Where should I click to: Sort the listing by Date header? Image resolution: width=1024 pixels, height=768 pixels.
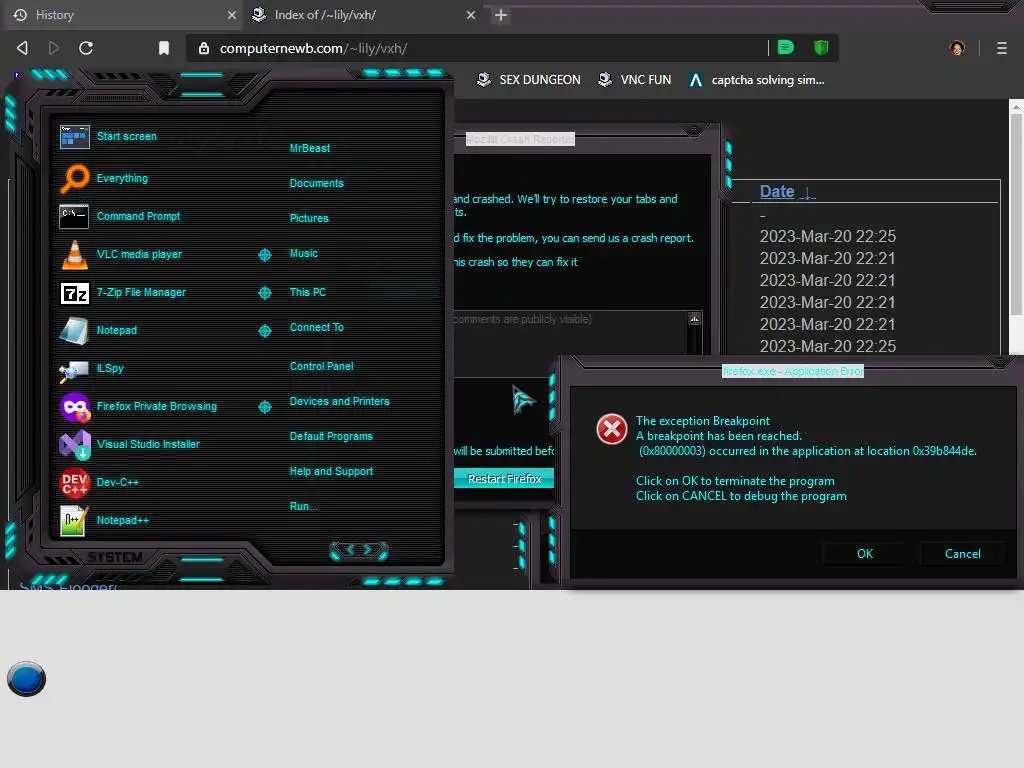pyautogui.click(x=776, y=191)
